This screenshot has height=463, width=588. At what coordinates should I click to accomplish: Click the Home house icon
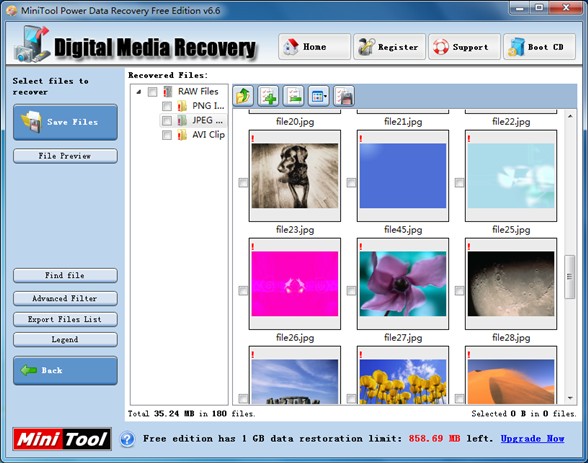click(291, 47)
